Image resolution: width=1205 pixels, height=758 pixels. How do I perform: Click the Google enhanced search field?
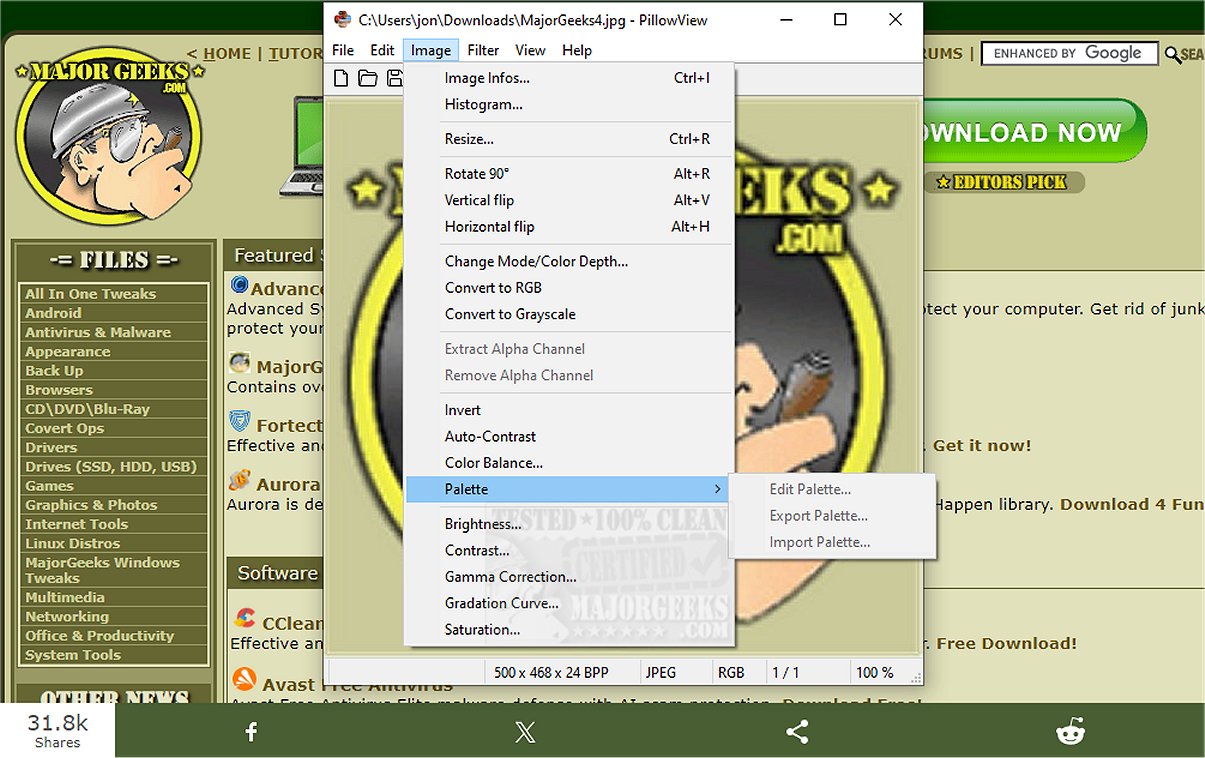pos(1070,54)
